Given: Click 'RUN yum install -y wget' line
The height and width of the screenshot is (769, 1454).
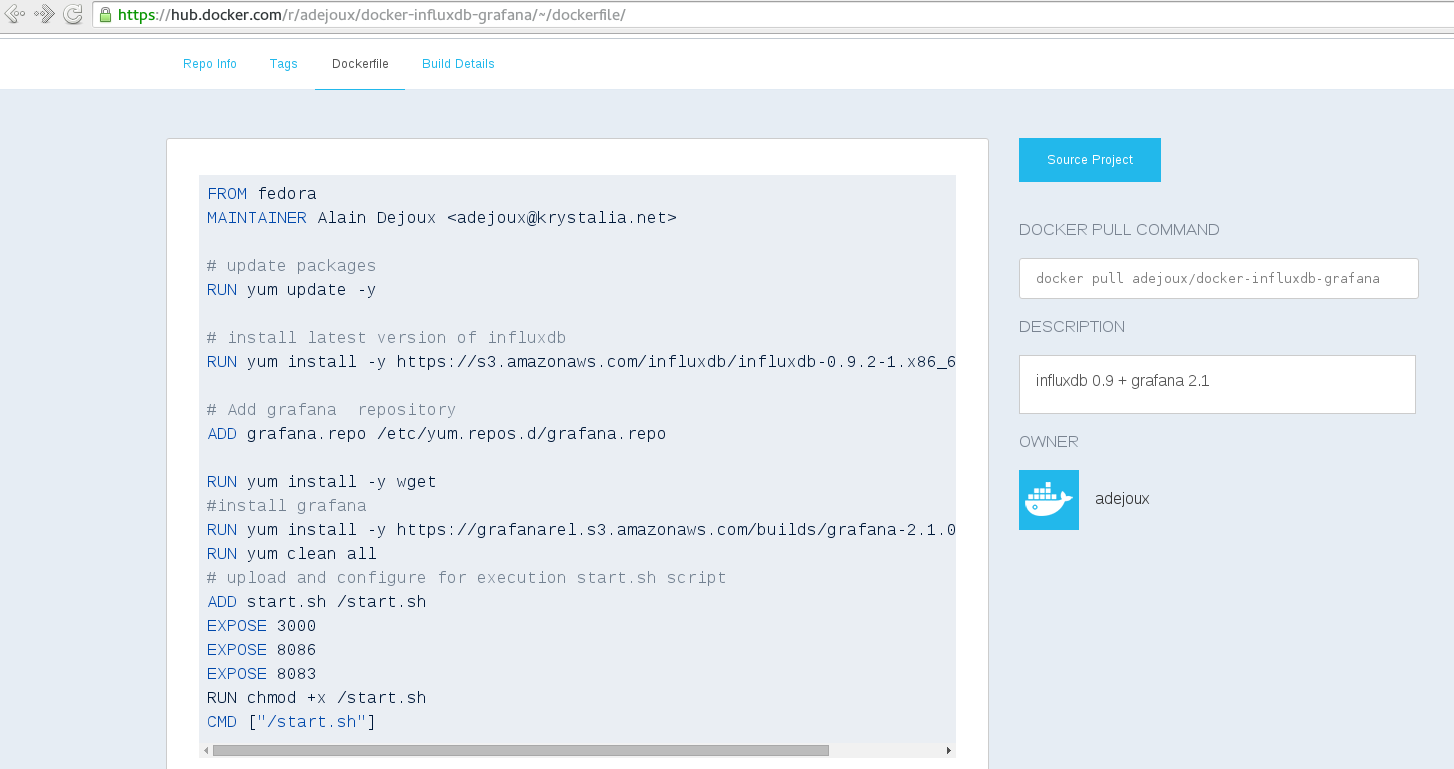Looking at the screenshot, I should point(322,482).
